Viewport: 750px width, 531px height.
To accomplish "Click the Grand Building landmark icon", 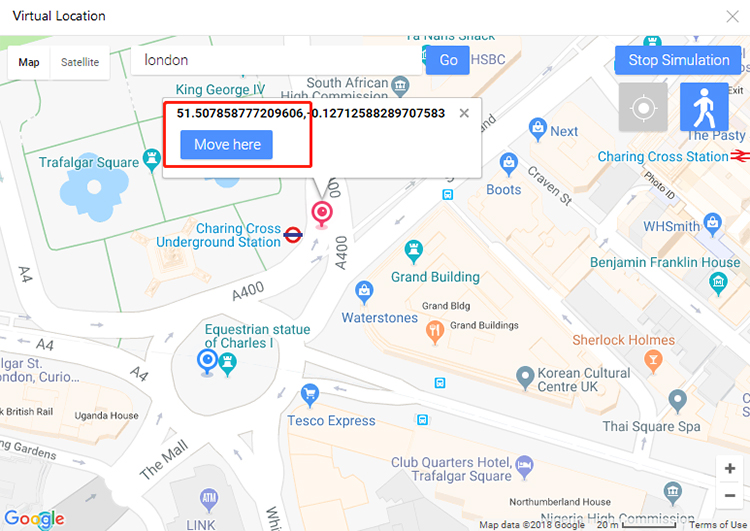I will point(414,252).
